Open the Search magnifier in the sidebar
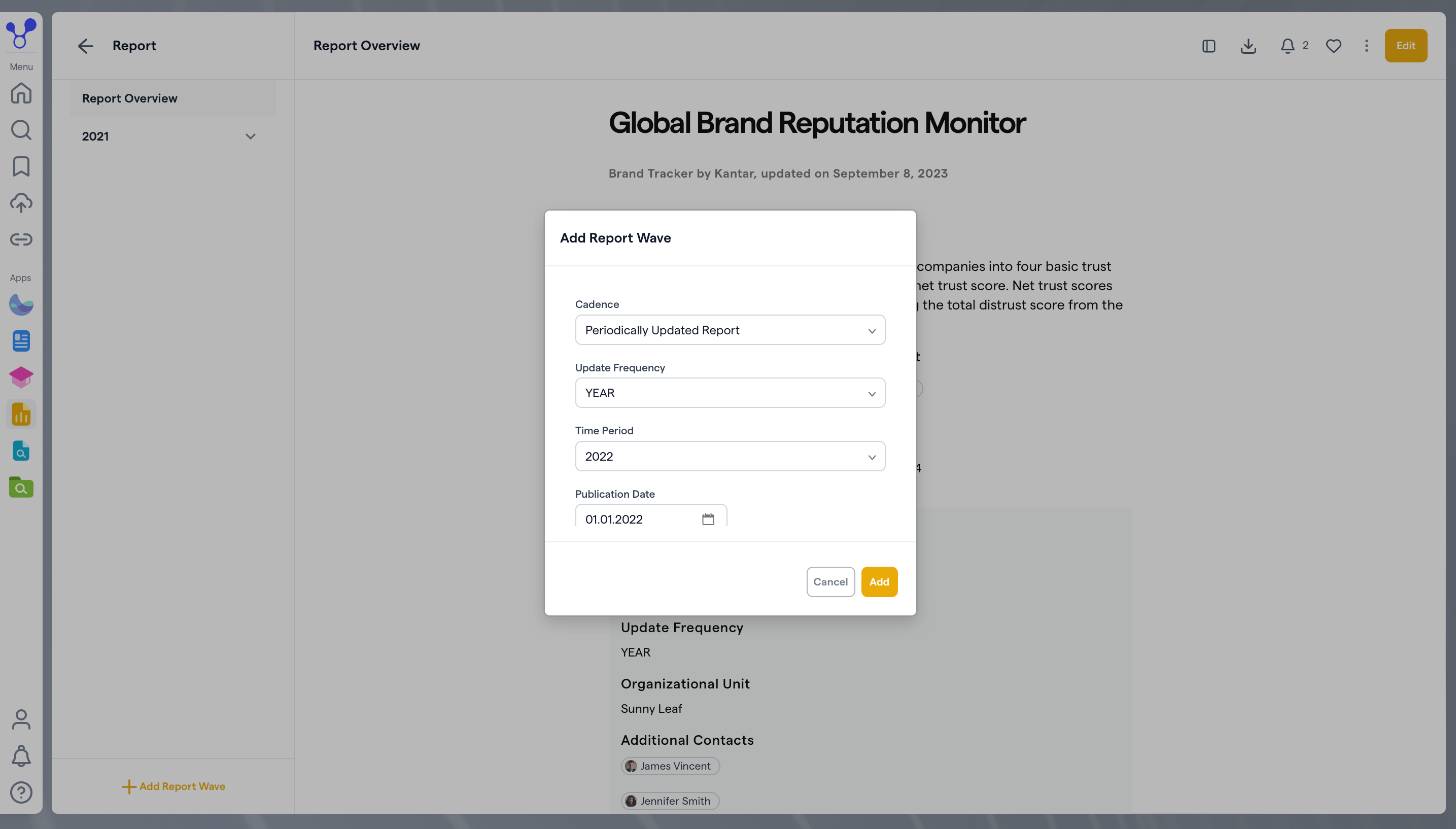1456x829 pixels. pos(21,130)
